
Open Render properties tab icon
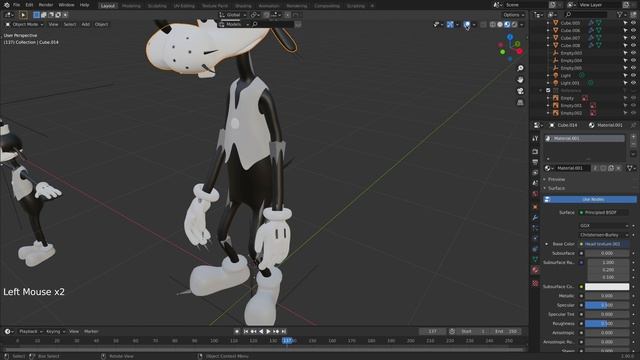coord(535,151)
